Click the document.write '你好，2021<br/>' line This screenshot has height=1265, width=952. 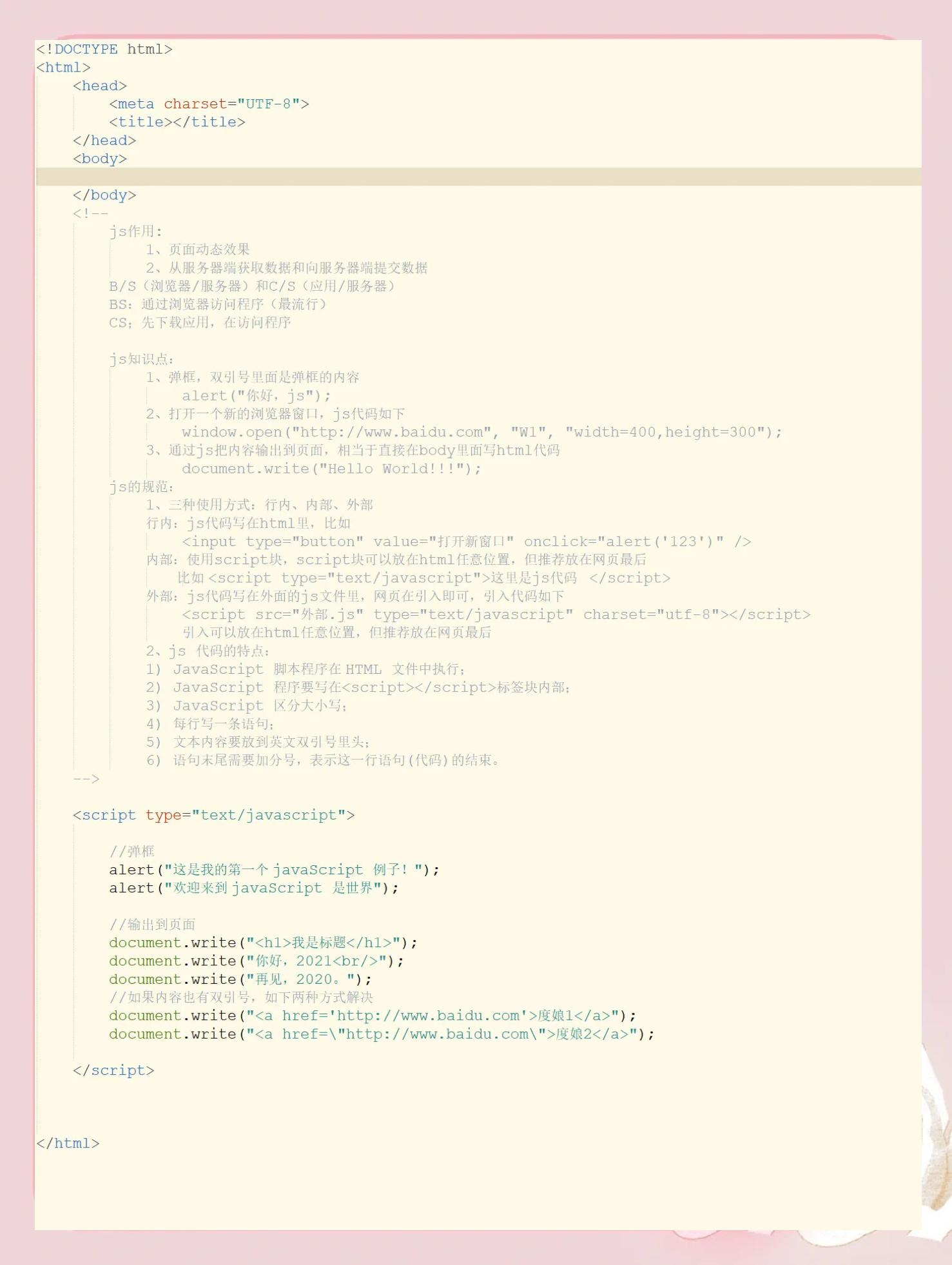pyautogui.click(x=257, y=961)
